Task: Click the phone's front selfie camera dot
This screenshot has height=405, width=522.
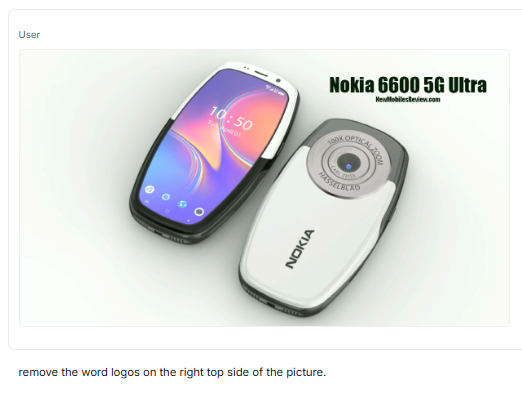Action: pos(278,80)
